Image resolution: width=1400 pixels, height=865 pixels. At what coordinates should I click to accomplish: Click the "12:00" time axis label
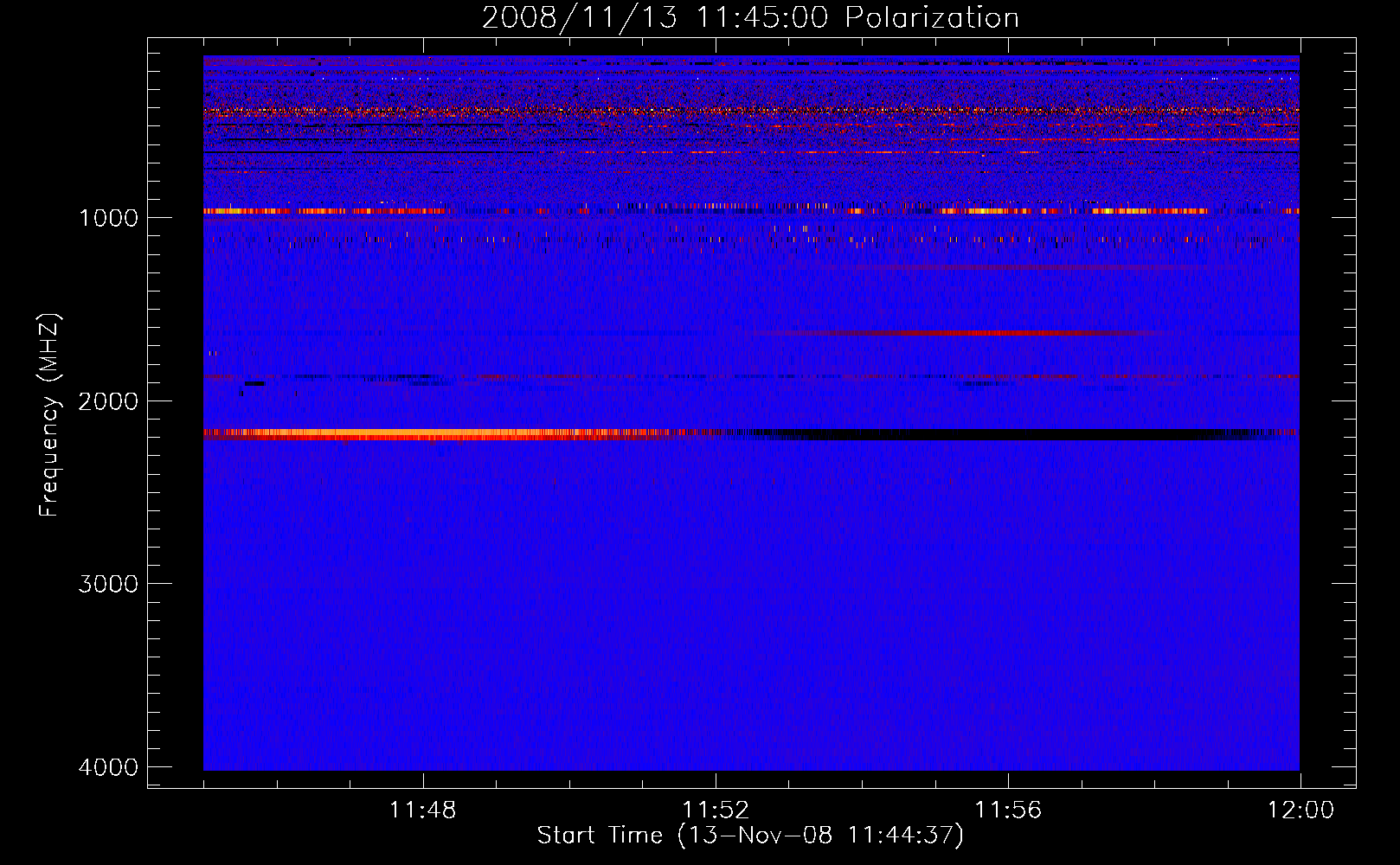1300,811
